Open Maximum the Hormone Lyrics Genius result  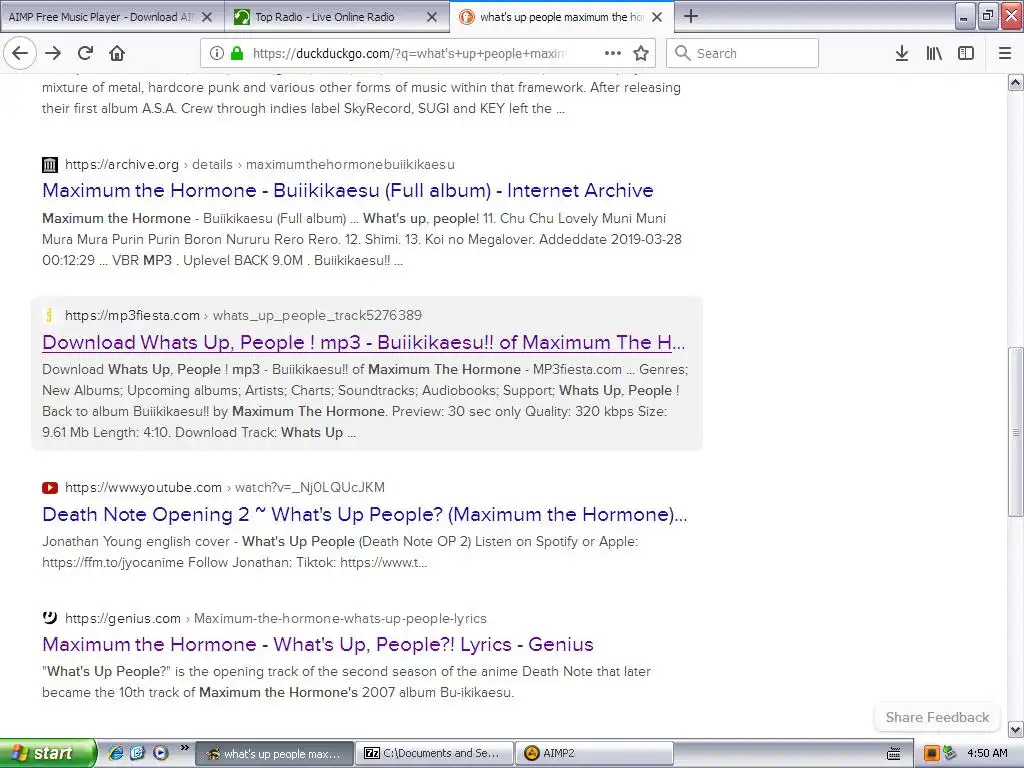point(318,645)
